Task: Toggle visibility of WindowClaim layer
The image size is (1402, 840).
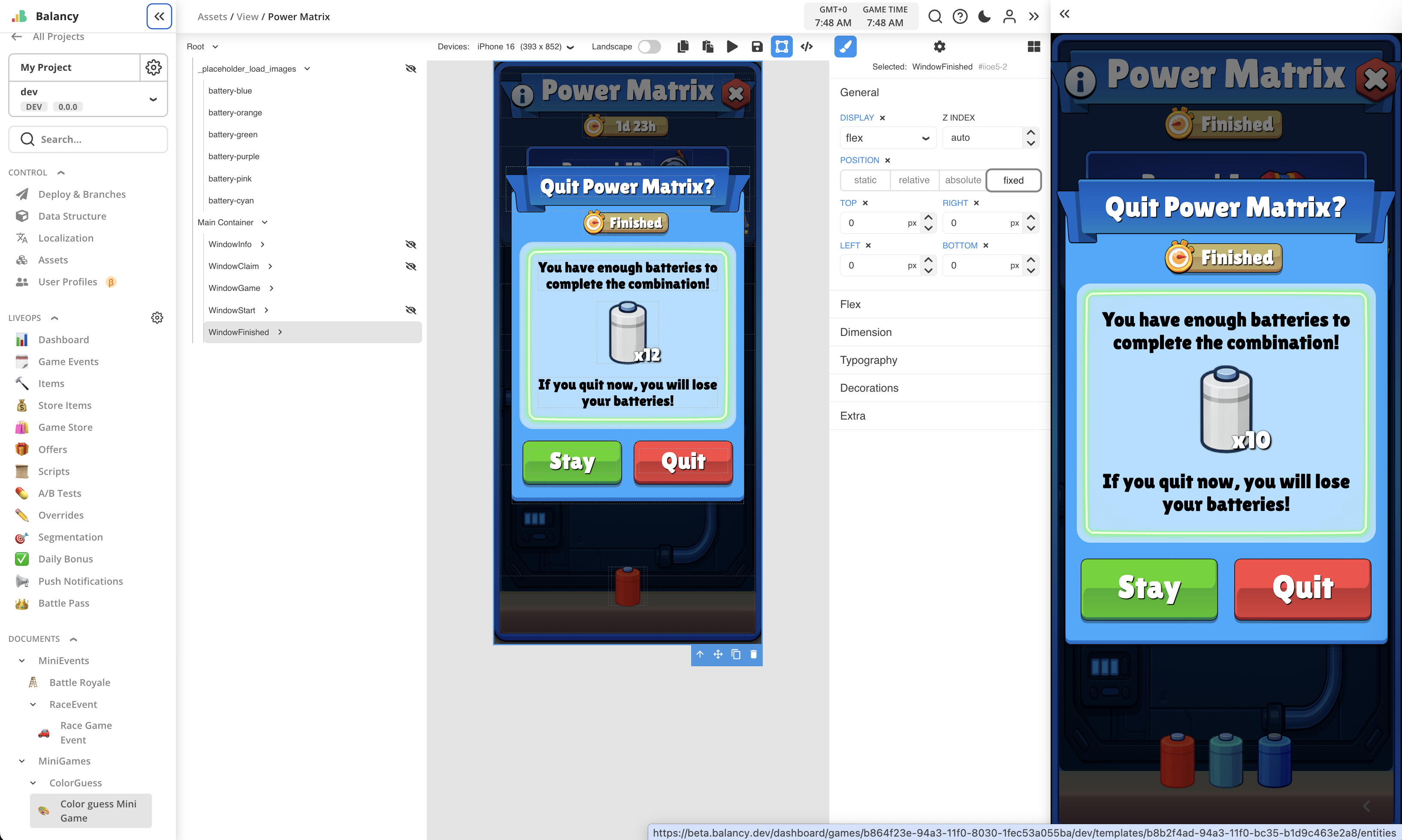Action: coord(411,266)
